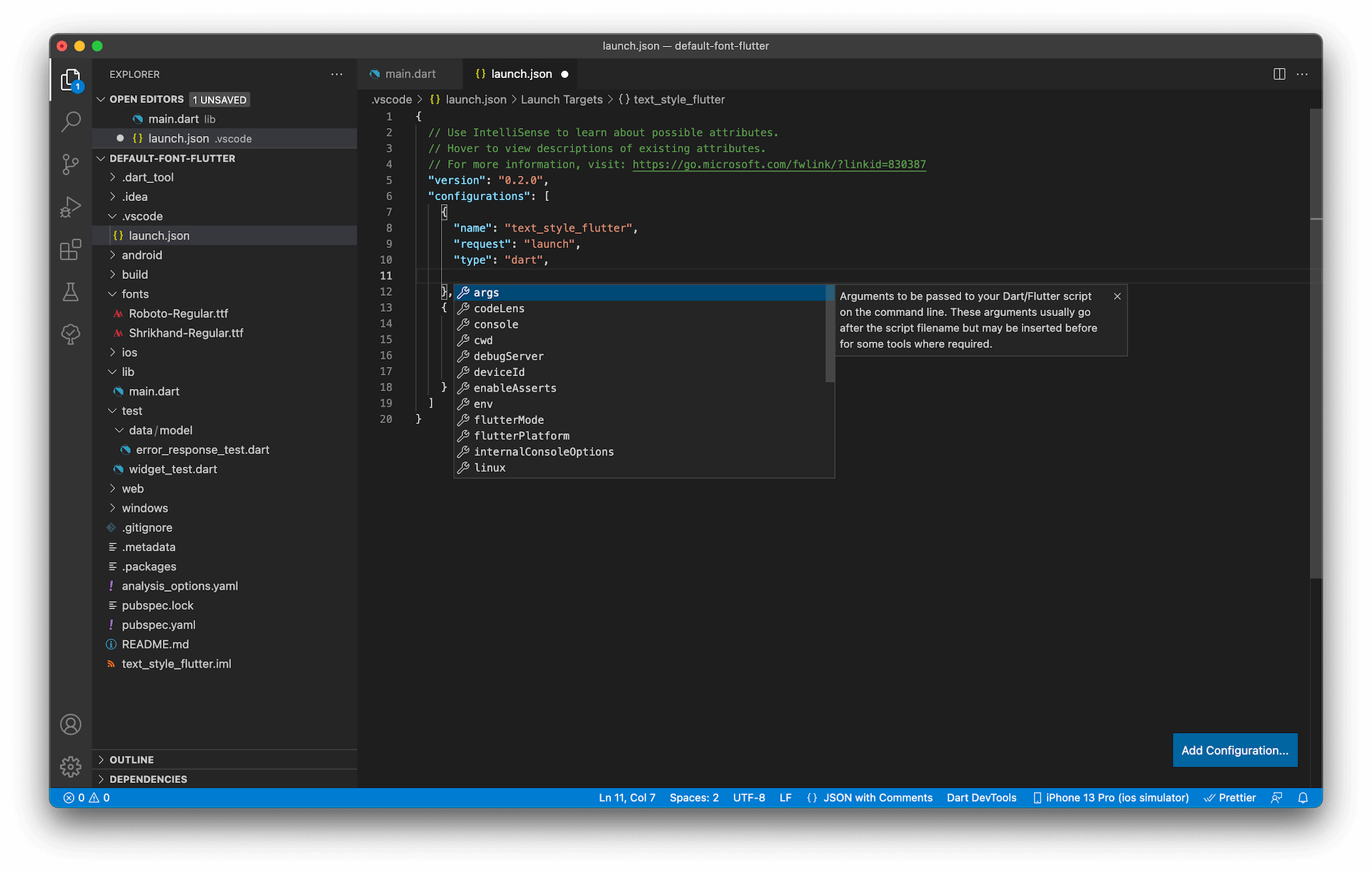
Task: Open the Manage gear icon
Action: (x=71, y=766)
